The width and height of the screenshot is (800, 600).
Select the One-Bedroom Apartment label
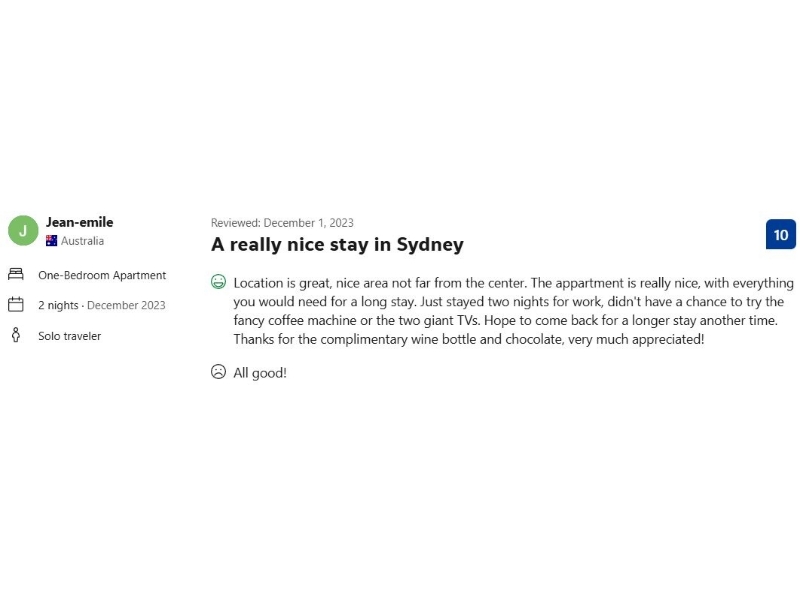click(102, 275)
